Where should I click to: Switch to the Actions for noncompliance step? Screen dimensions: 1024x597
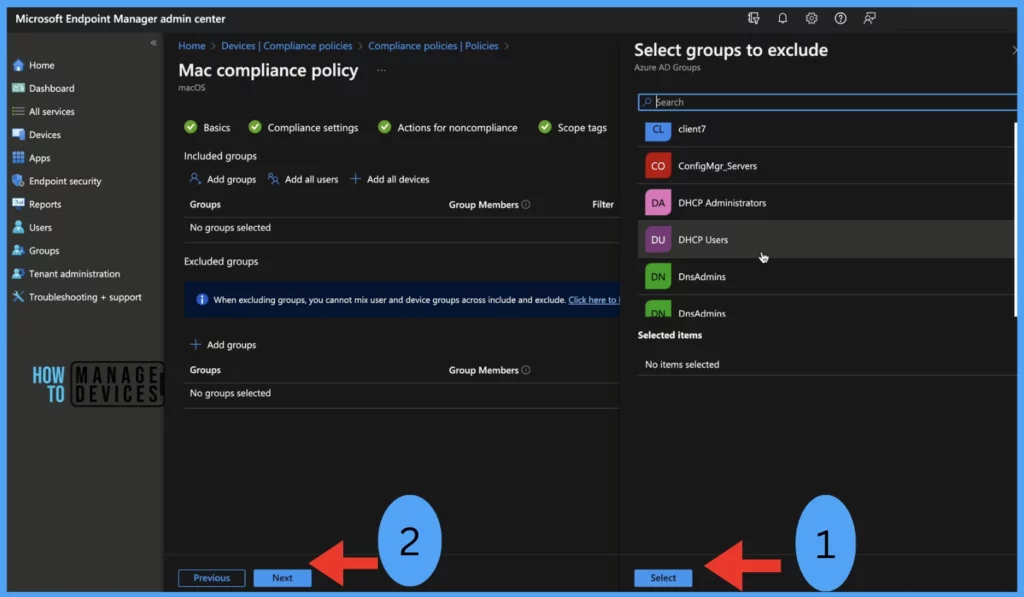(448, 127)
